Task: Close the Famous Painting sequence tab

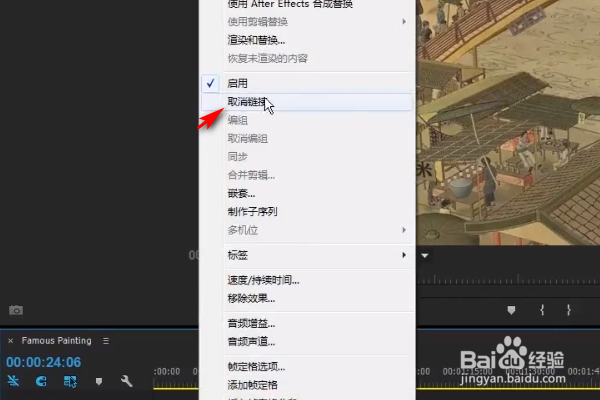Action: 10,341
